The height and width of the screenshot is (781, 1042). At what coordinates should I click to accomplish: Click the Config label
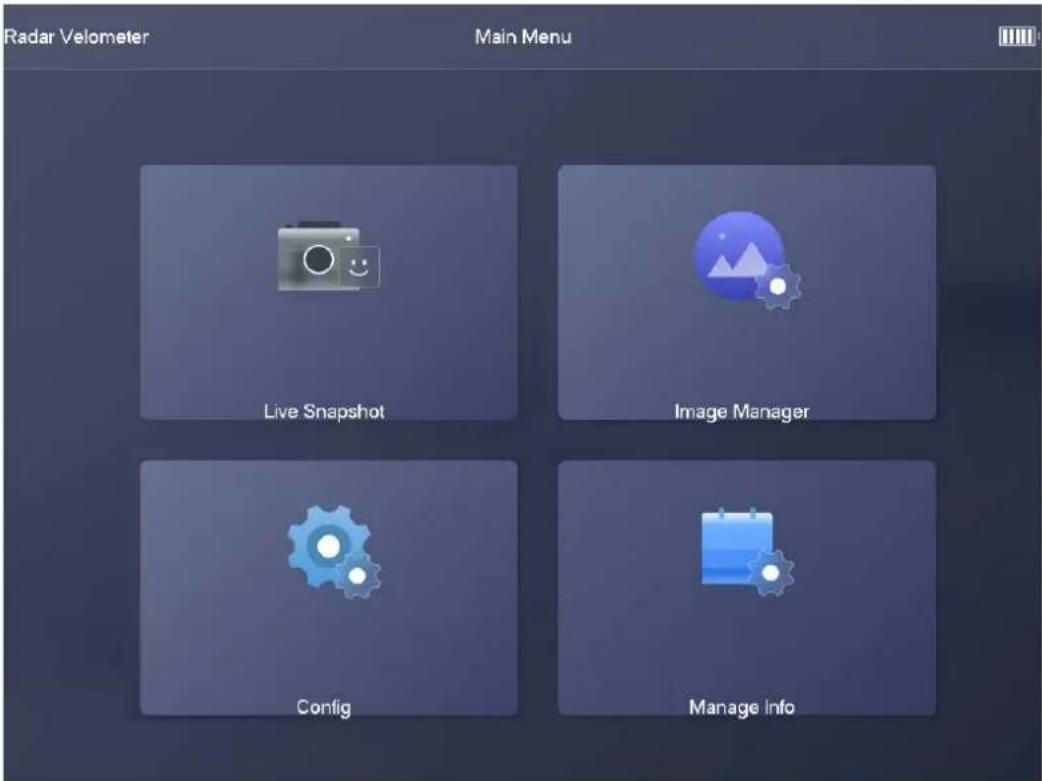(324, 707)
